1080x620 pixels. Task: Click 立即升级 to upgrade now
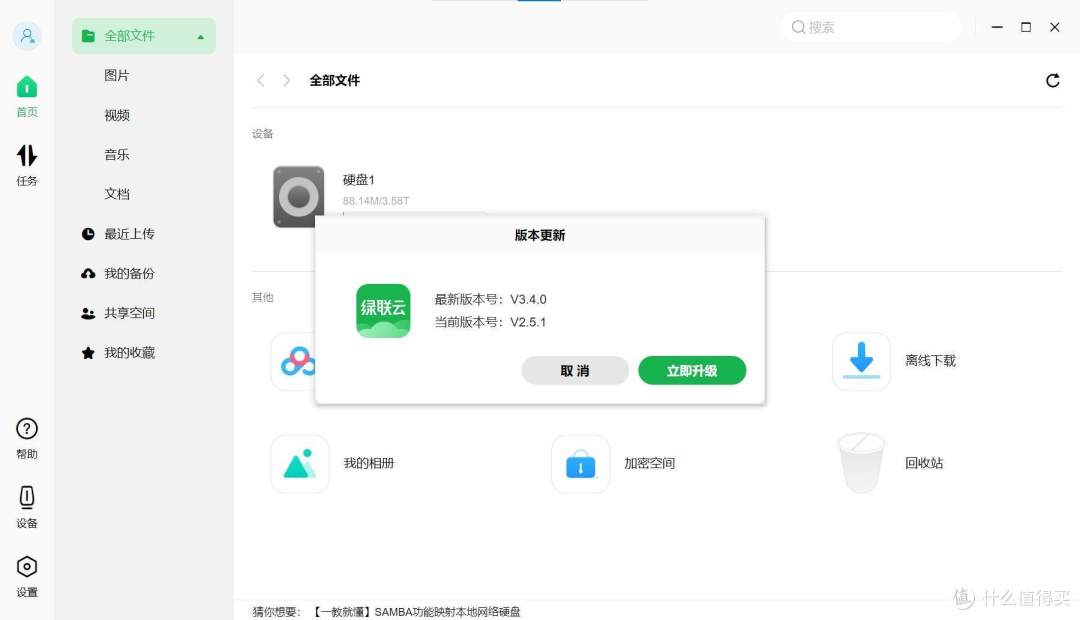(x=692, y=371)
